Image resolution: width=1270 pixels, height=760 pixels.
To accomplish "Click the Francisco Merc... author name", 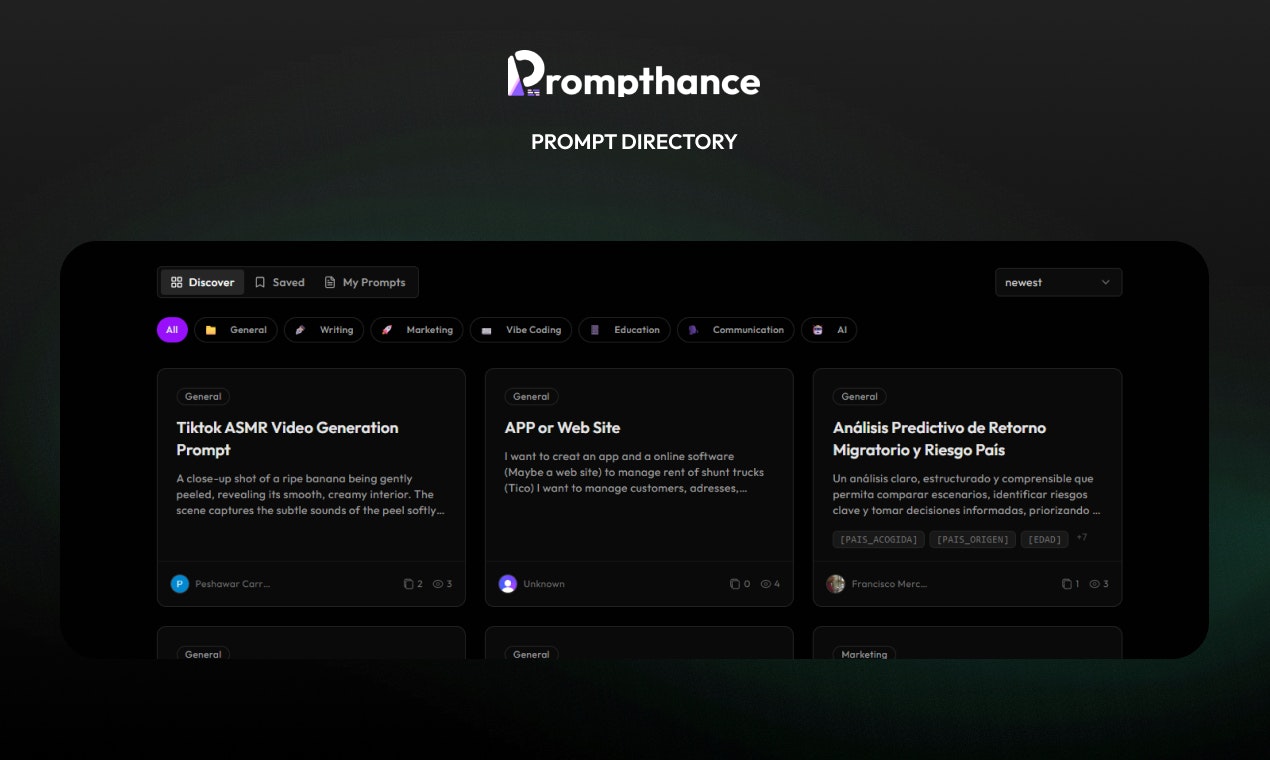I will [x=890, y=584].
